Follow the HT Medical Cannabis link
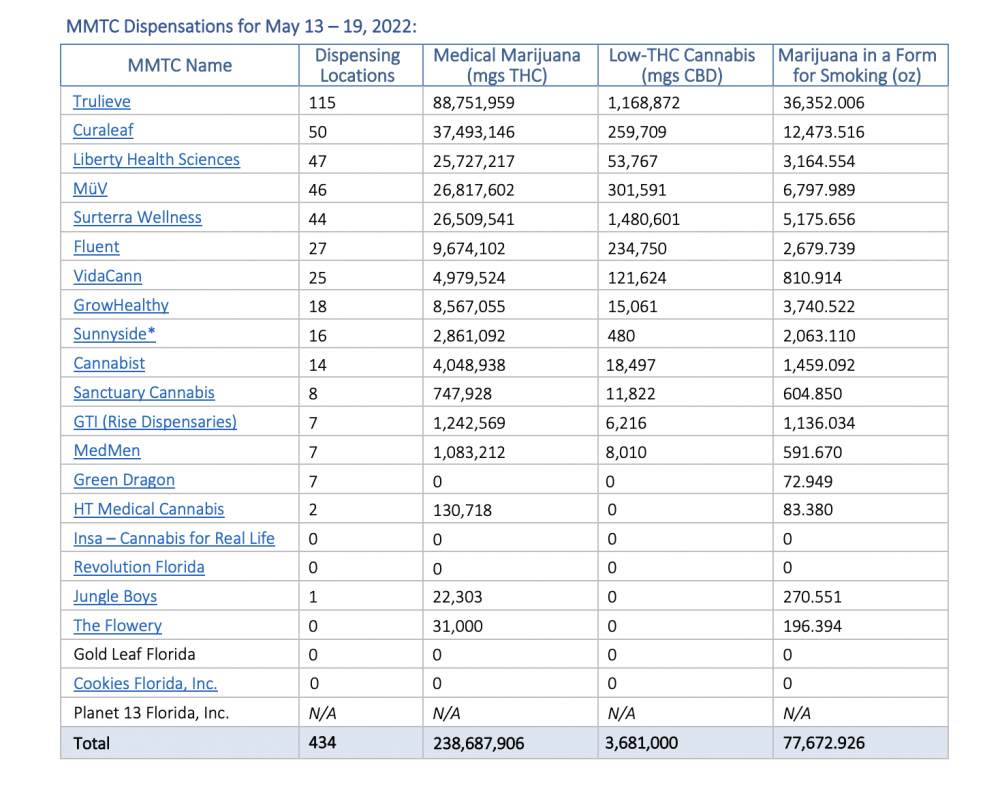Viewport: 1000px width, 792px height. point(149,510)
